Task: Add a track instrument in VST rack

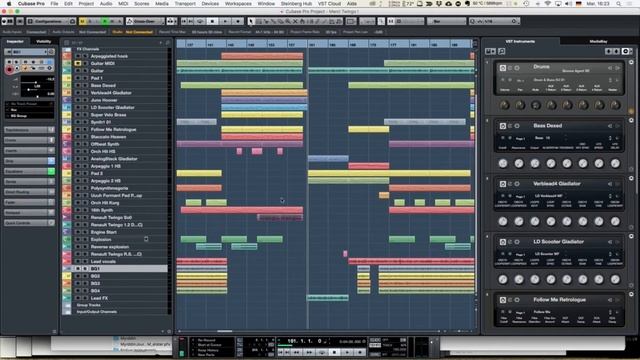Action: [x=490, y=51]
